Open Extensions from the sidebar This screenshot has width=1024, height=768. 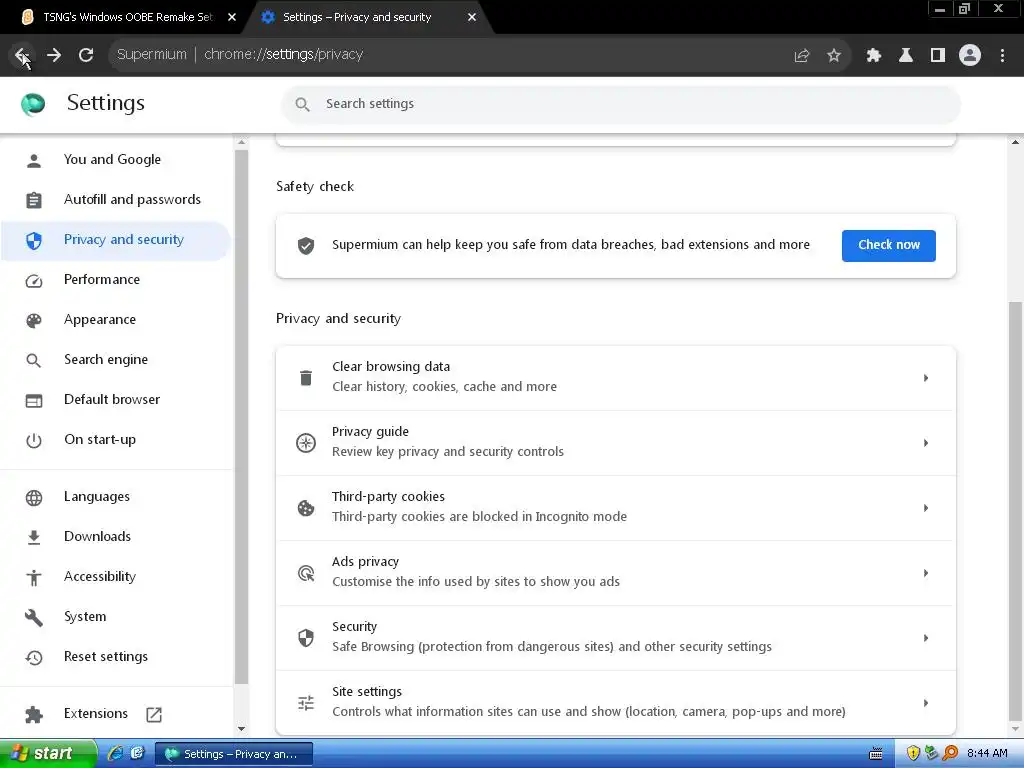(x=116, y=714)
